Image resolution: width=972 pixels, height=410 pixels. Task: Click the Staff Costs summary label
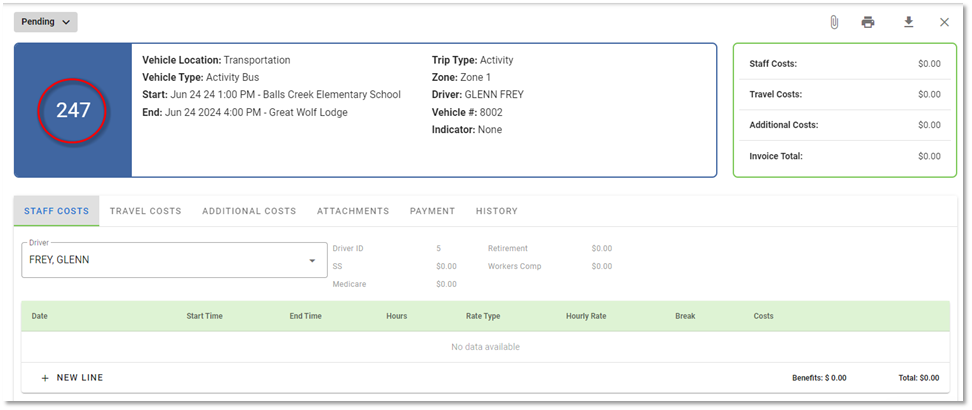click(x=773, y=63)
